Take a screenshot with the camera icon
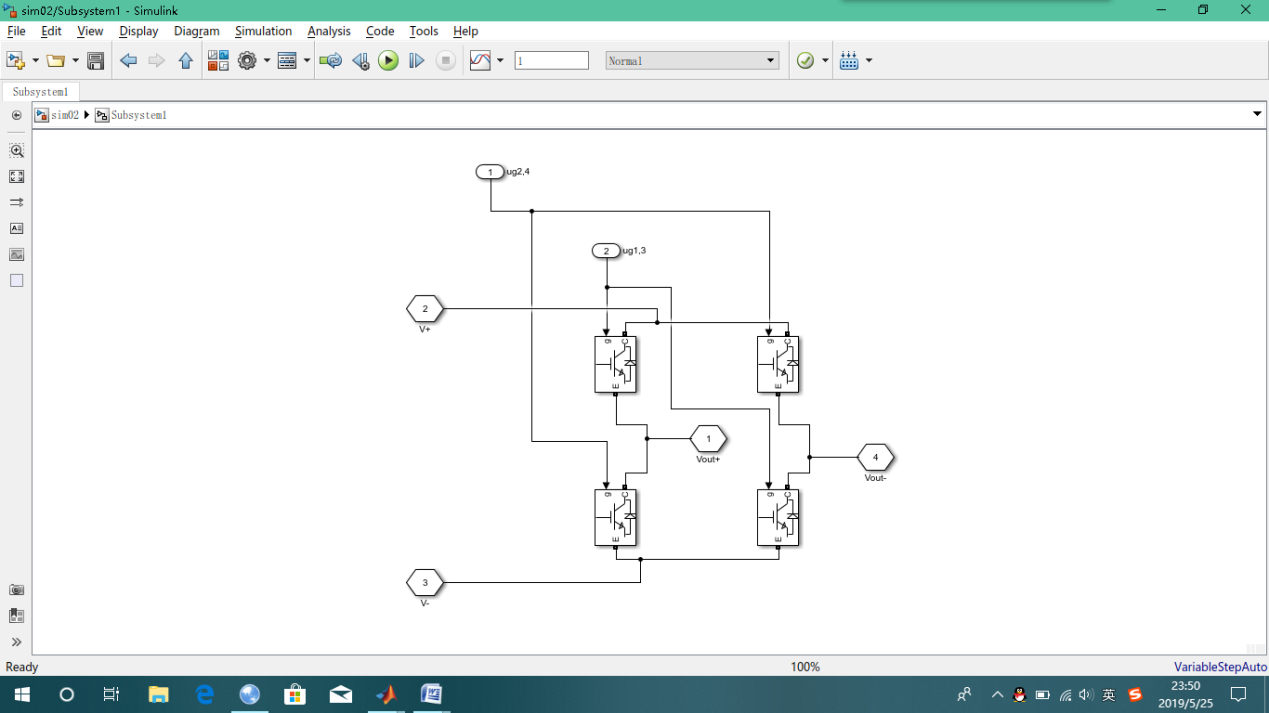The height and width of the screenshot is (713, 1269). click(x=16, y=590)
